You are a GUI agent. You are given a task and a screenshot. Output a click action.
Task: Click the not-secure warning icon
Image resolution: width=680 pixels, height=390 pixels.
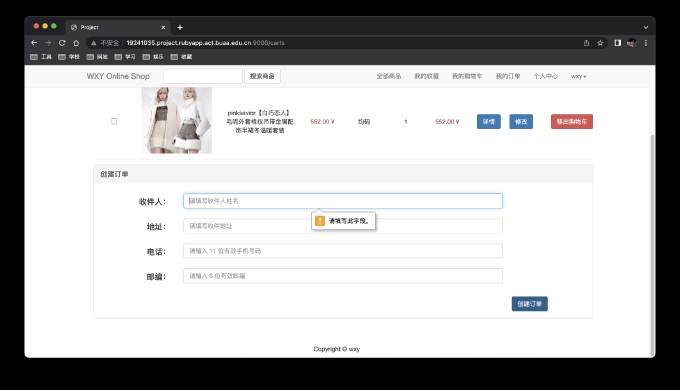tap(94, 43)
